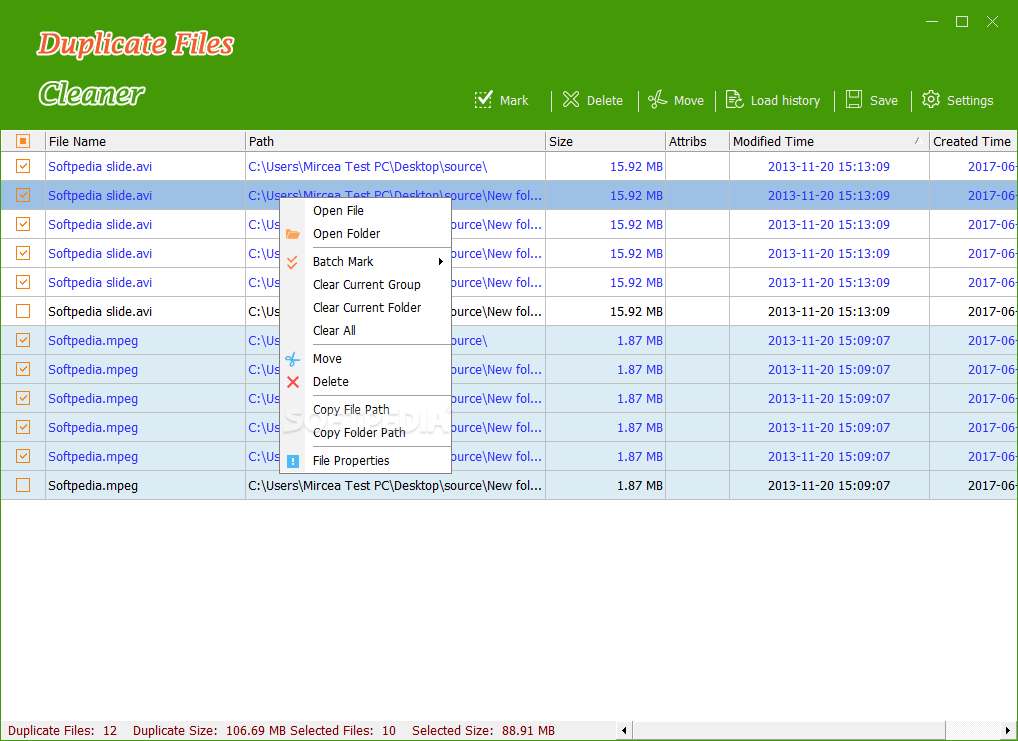Click 'Selected Size: 88.91 MB' in status bar
This screenshot has width=1018, height=741.
pyautogui.click(x=483, y=731)
